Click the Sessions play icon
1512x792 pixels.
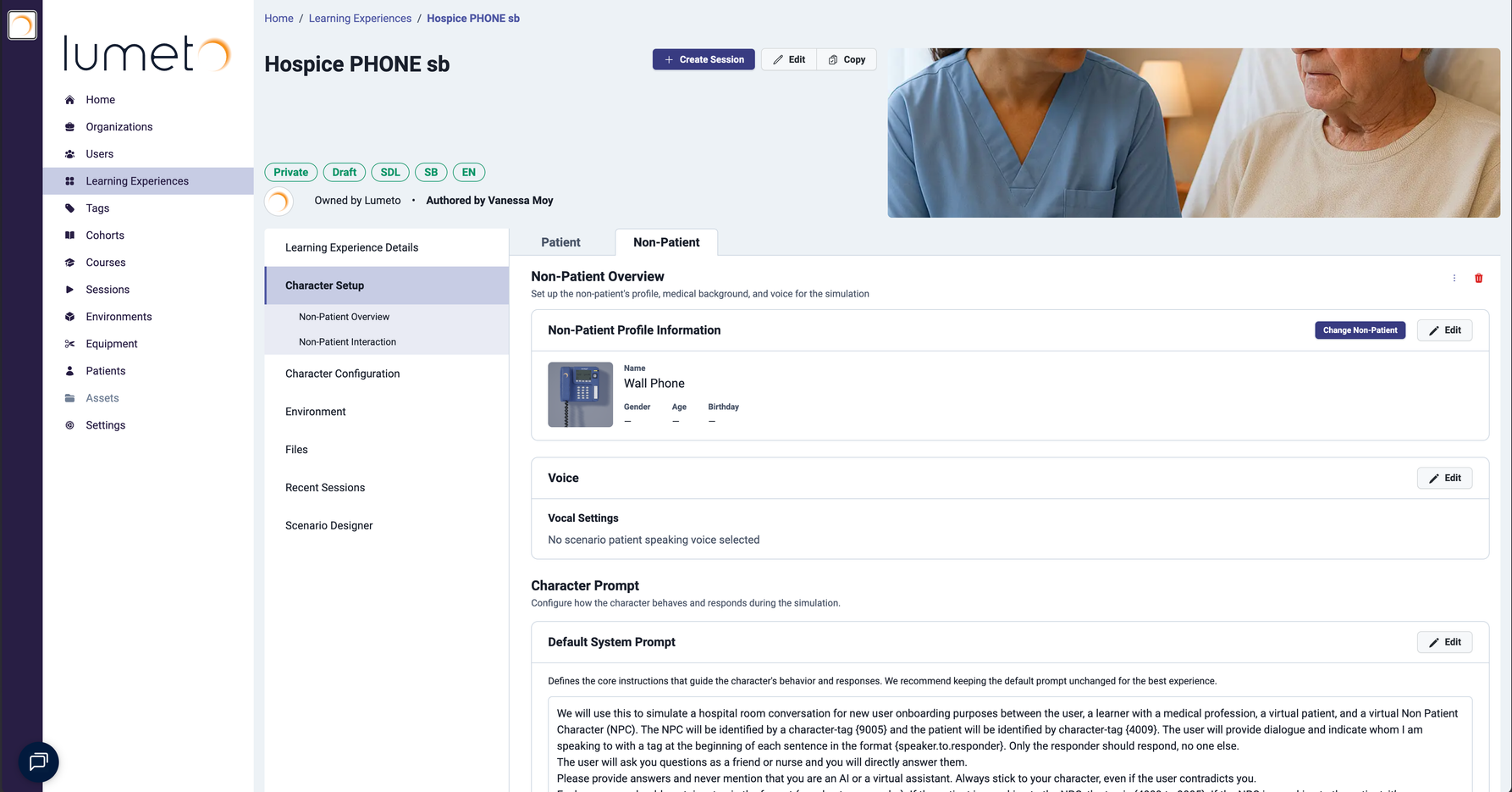(x=69, y=290)
